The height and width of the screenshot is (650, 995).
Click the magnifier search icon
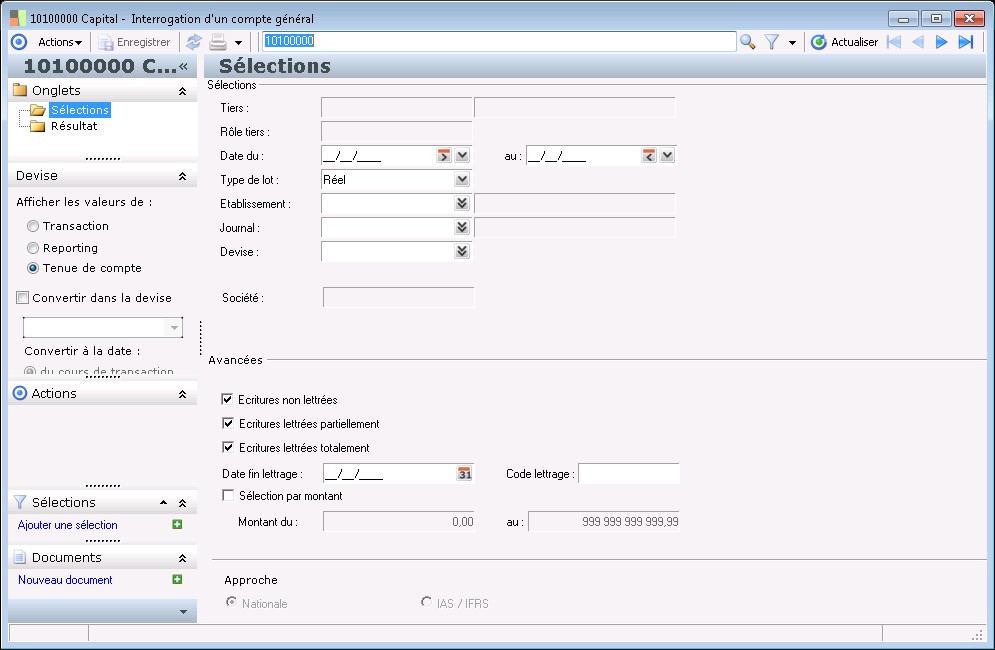point(748,42)
